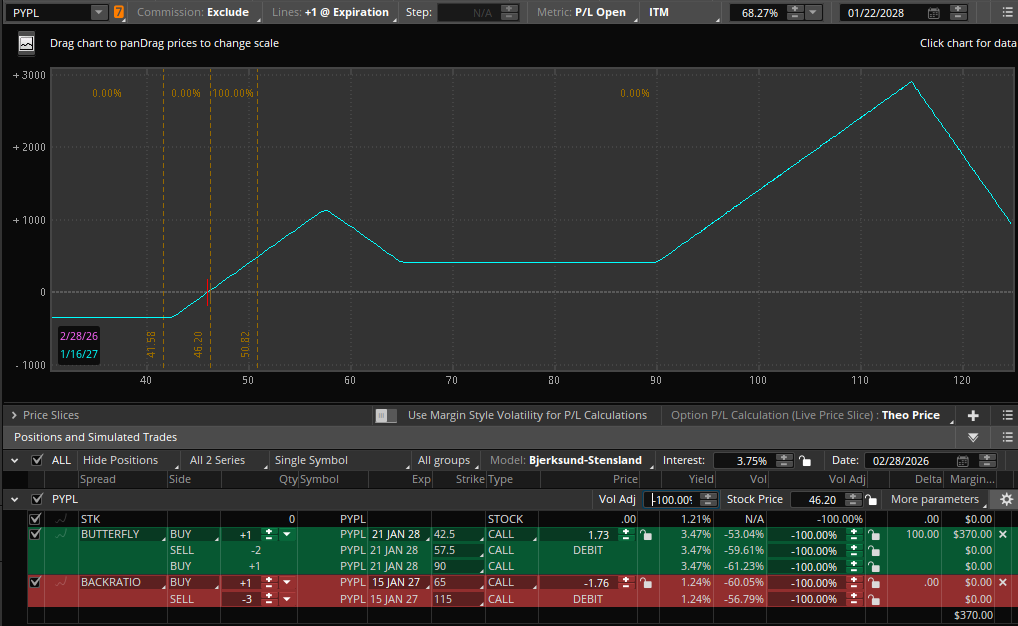1018x626 pixels.
Task: Open the Model: Bjerksund-Stensland dropdown
Action: point(569,460)
